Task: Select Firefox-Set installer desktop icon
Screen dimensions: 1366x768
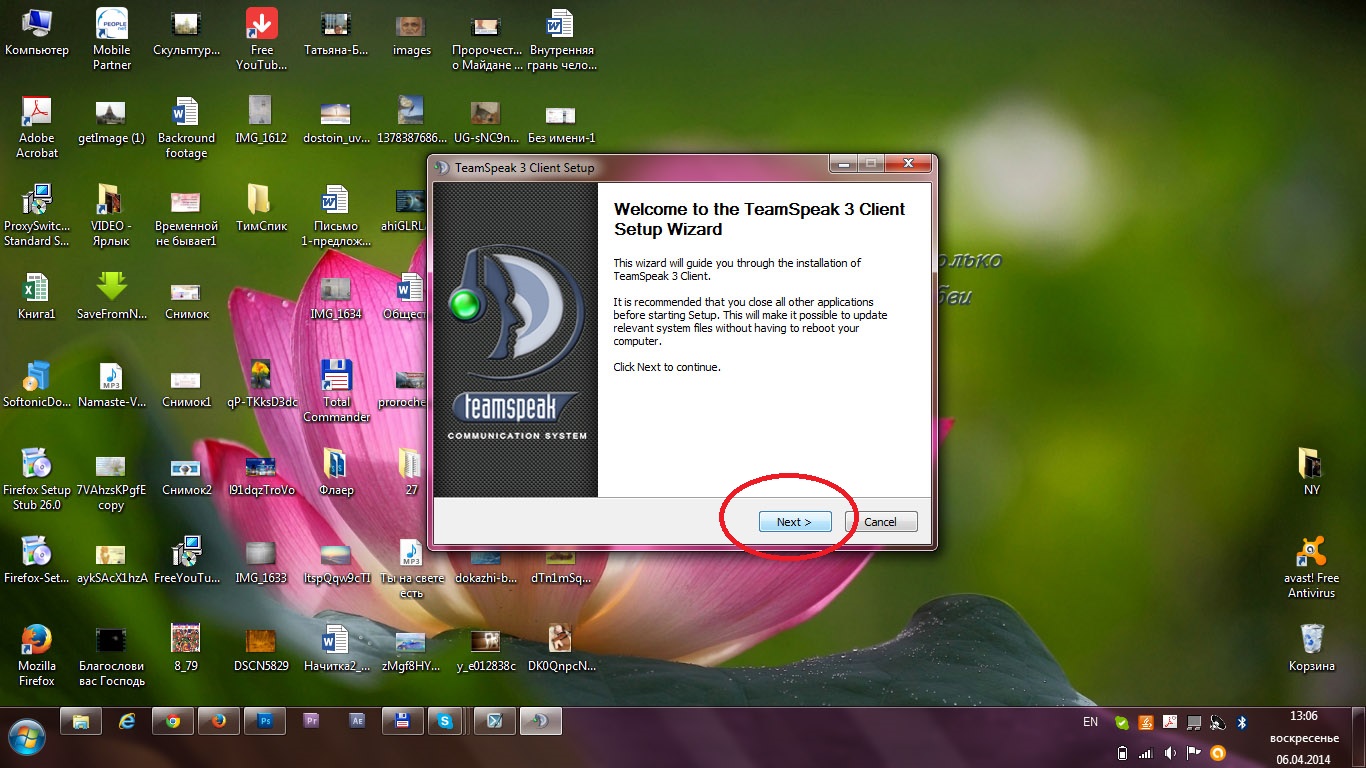Action: click(x=37, y=559)
